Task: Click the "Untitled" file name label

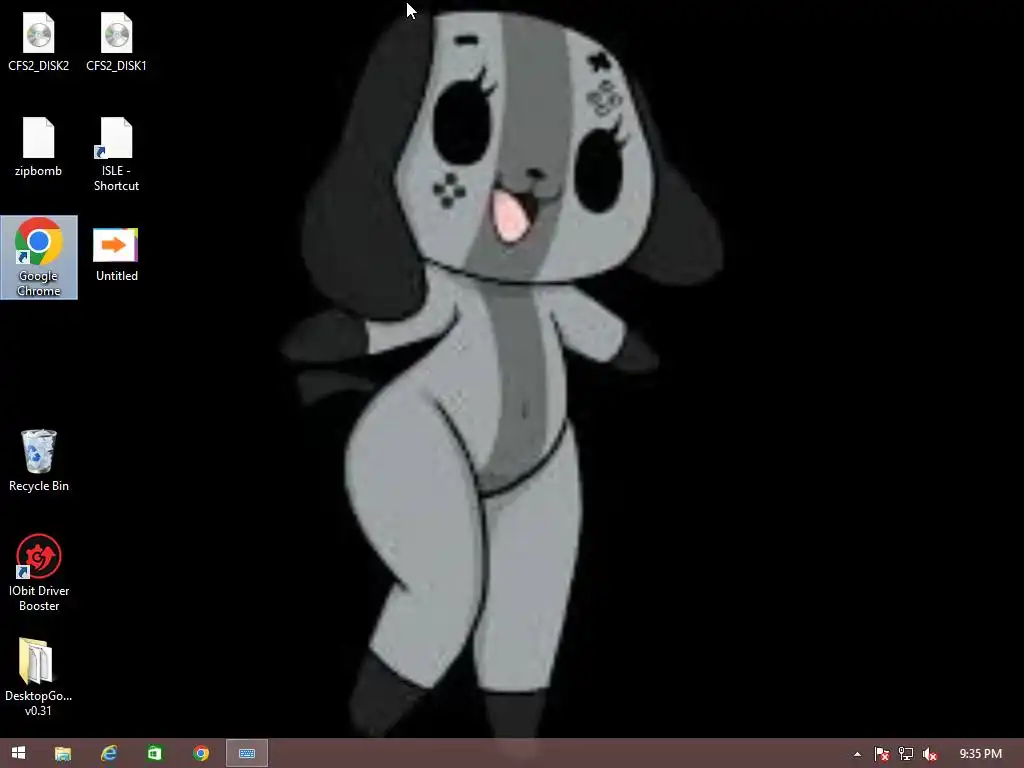Action: (116, 276)
